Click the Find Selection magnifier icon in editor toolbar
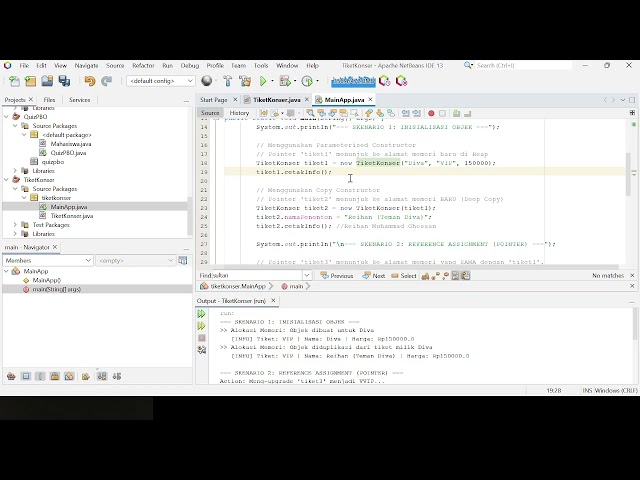 click(310, 113)
